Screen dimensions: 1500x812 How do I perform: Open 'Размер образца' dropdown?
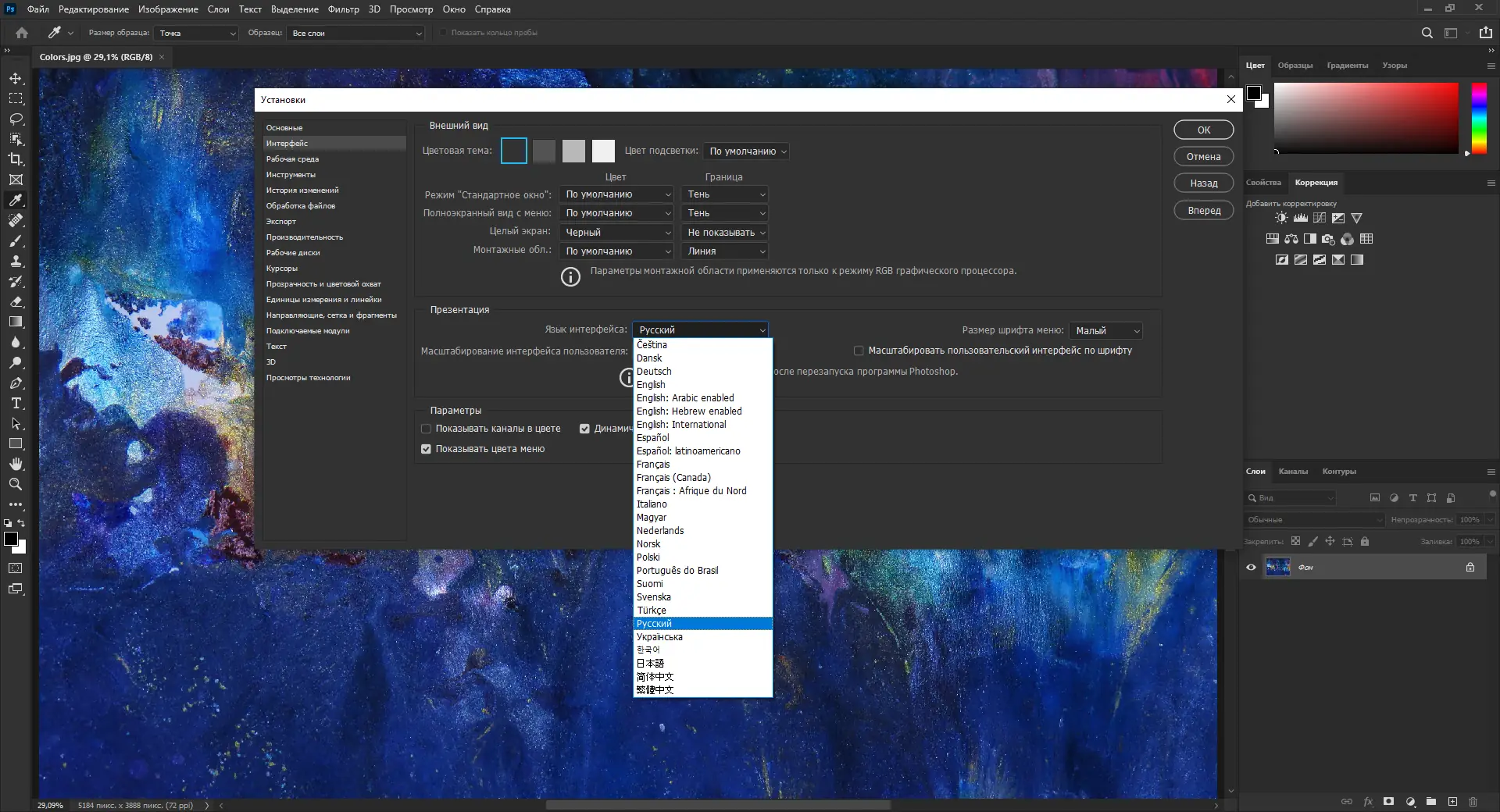[195, 34]
